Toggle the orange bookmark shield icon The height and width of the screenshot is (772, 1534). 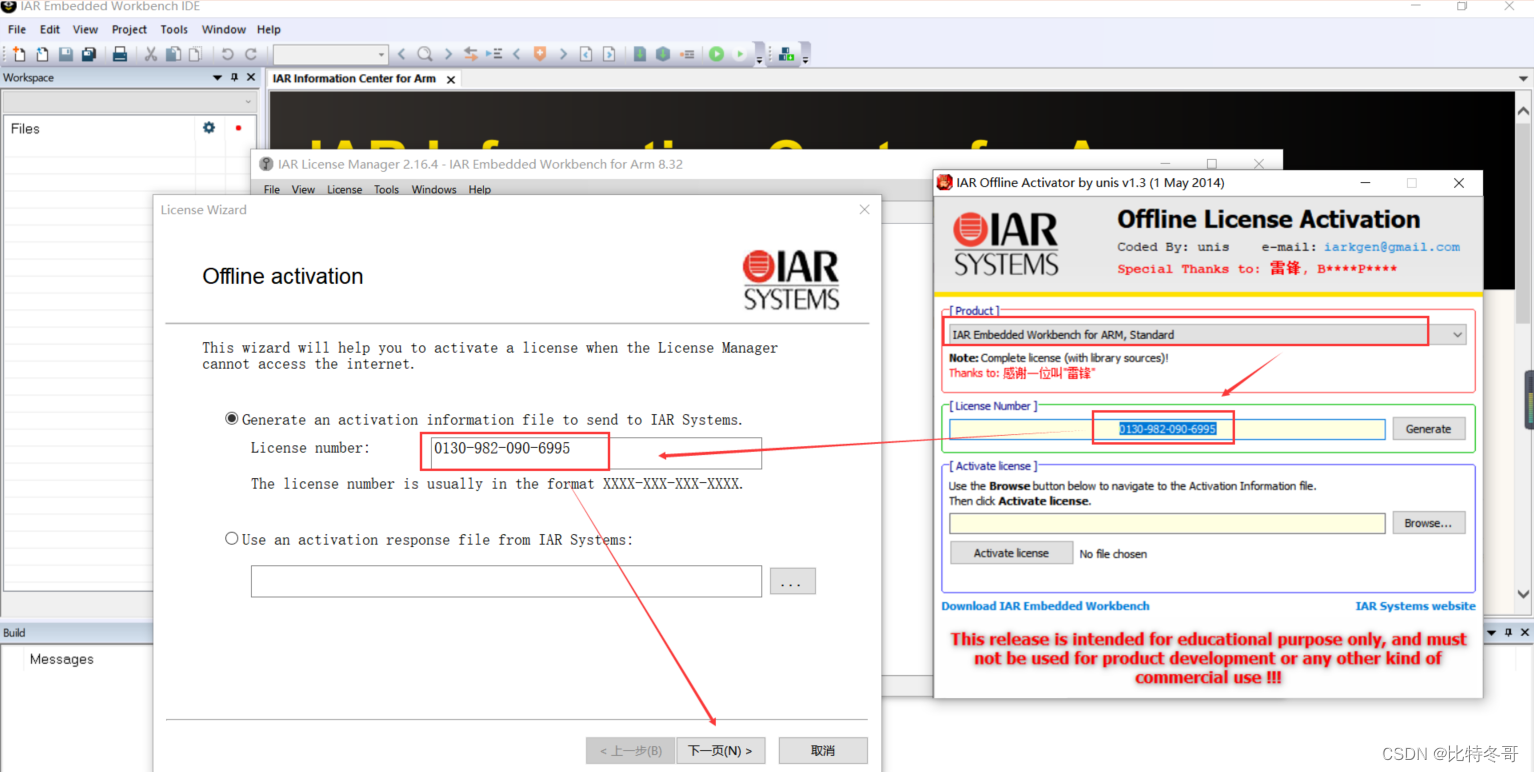pyautogui.click(x=540, y=54)
